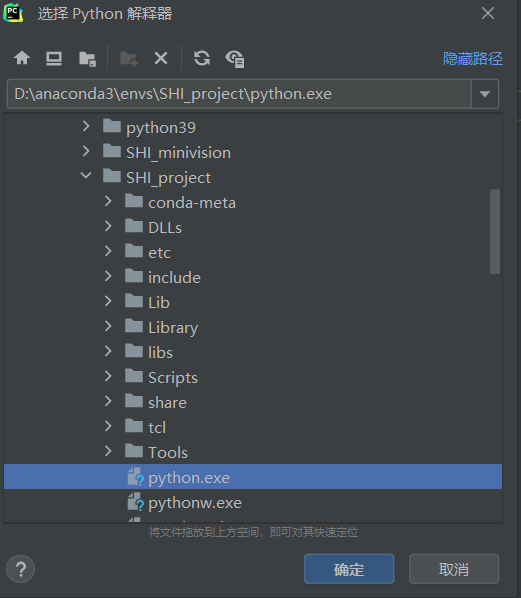The width and height of the screenshot is (521, 598).
Task: Expand the DLLs folder
Action: click(108, 226)
